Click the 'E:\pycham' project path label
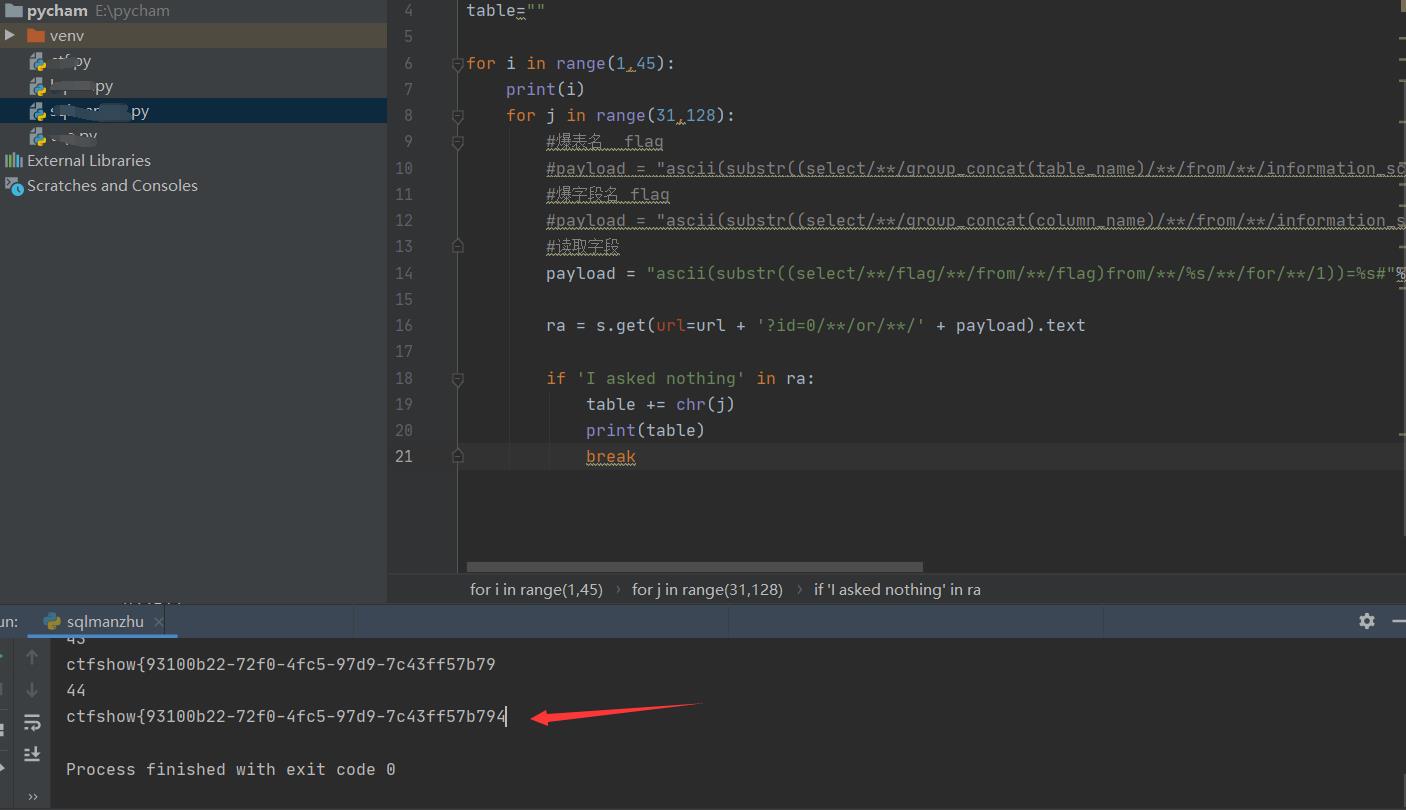Screen dimensions: 1406x810 coord(132,11)
